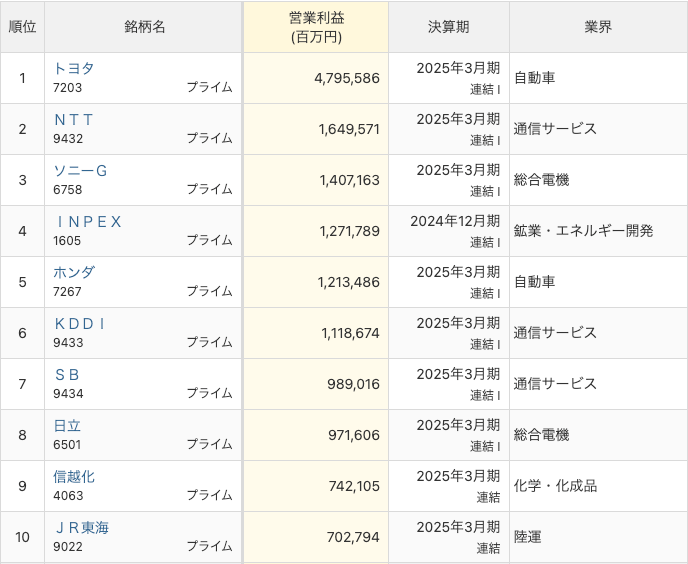
Task: Click stock code 6501
Action: 67,445
